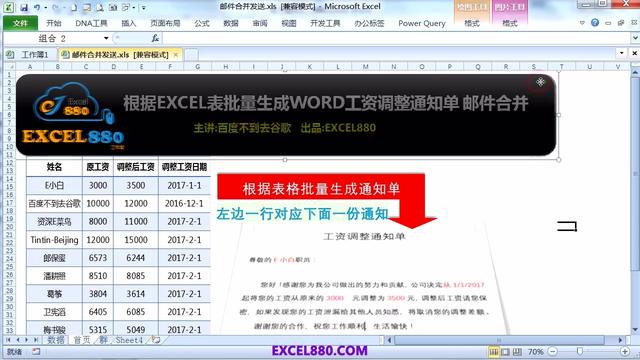The height and width of the screenshot is (360, 640).
Task: Switch to Page Layout view in status bar
Action: pos(506,351)
